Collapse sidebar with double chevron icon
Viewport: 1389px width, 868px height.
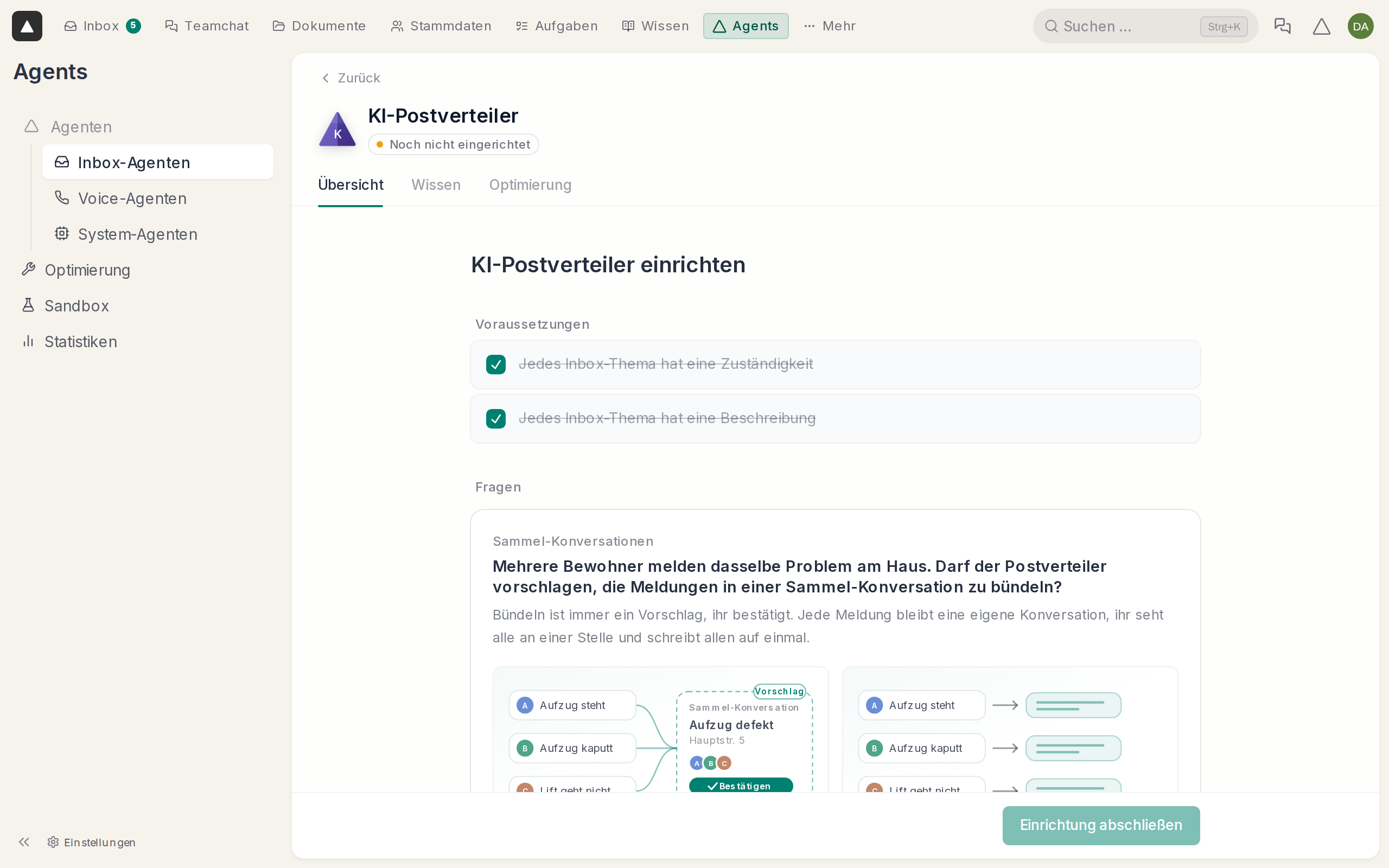(x=24, y=841)
